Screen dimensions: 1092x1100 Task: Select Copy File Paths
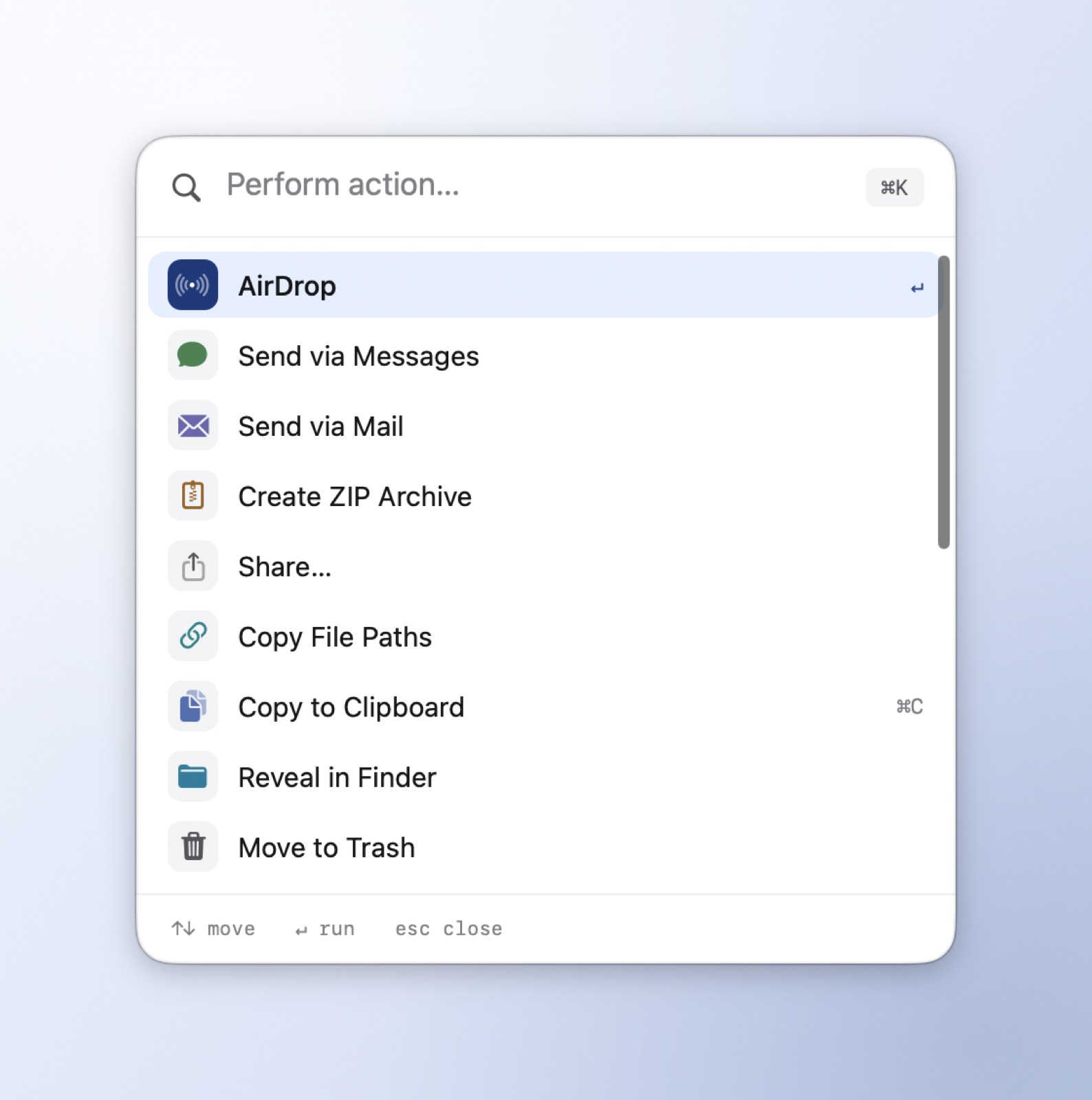544,636
